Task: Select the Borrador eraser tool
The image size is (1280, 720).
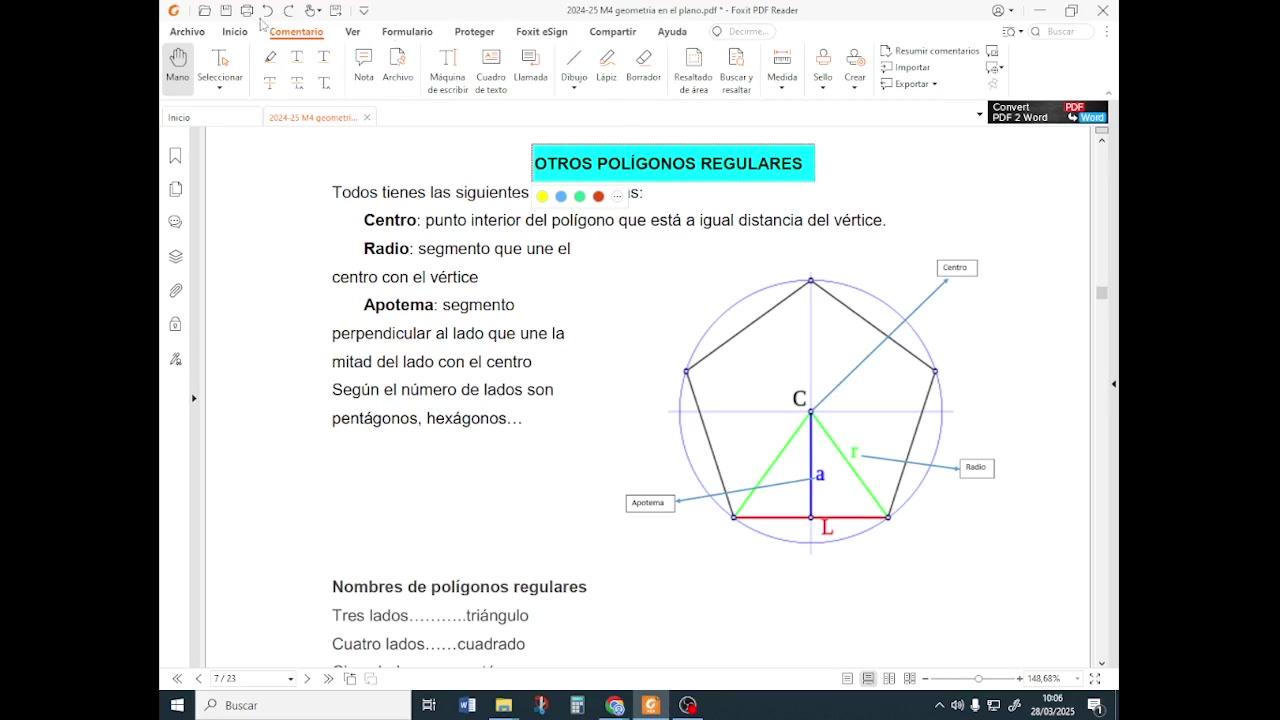Action: click(x=644, y=65)
